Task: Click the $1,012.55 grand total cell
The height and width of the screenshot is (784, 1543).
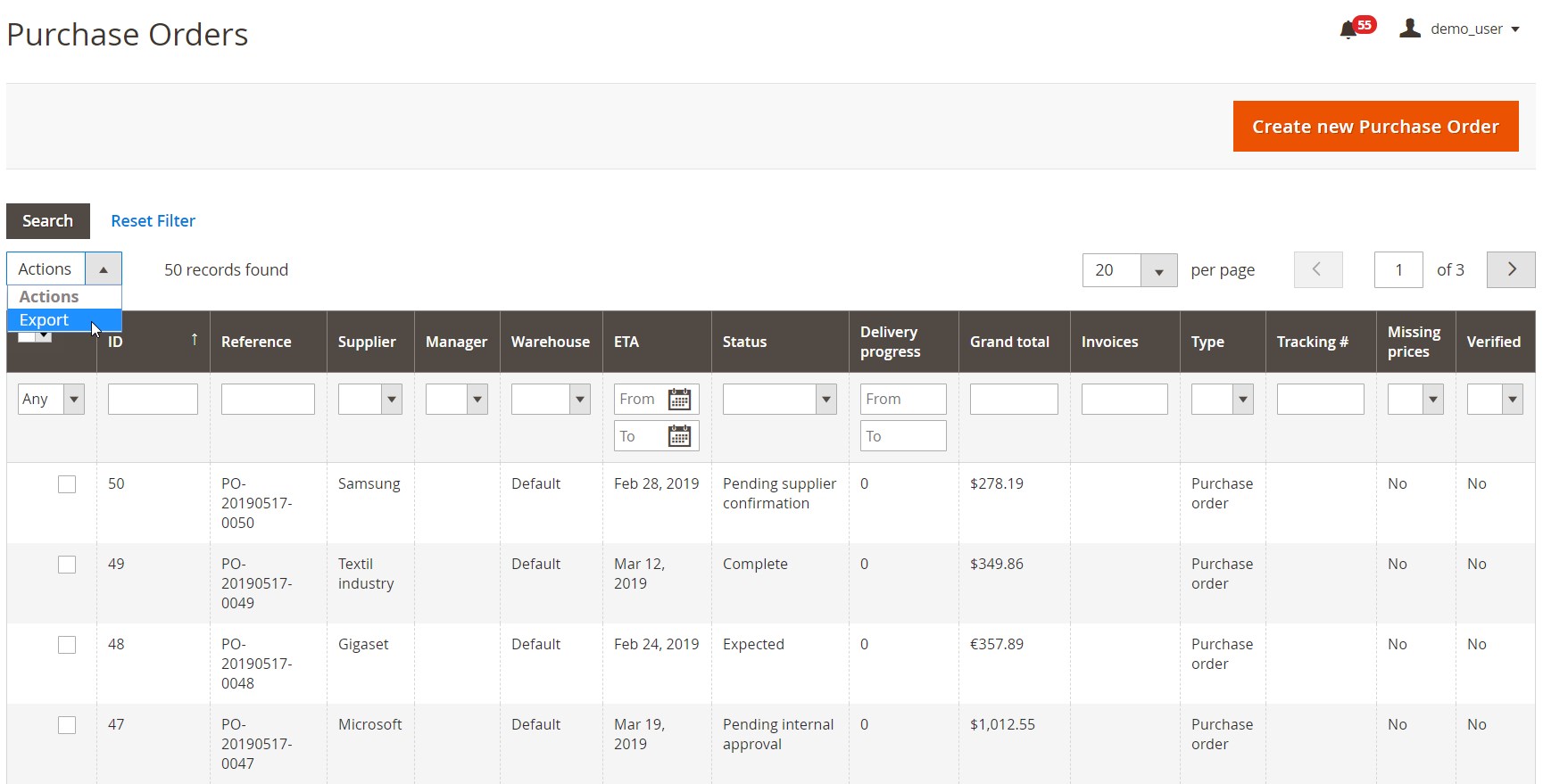Action: click(x=1002, y=724)
